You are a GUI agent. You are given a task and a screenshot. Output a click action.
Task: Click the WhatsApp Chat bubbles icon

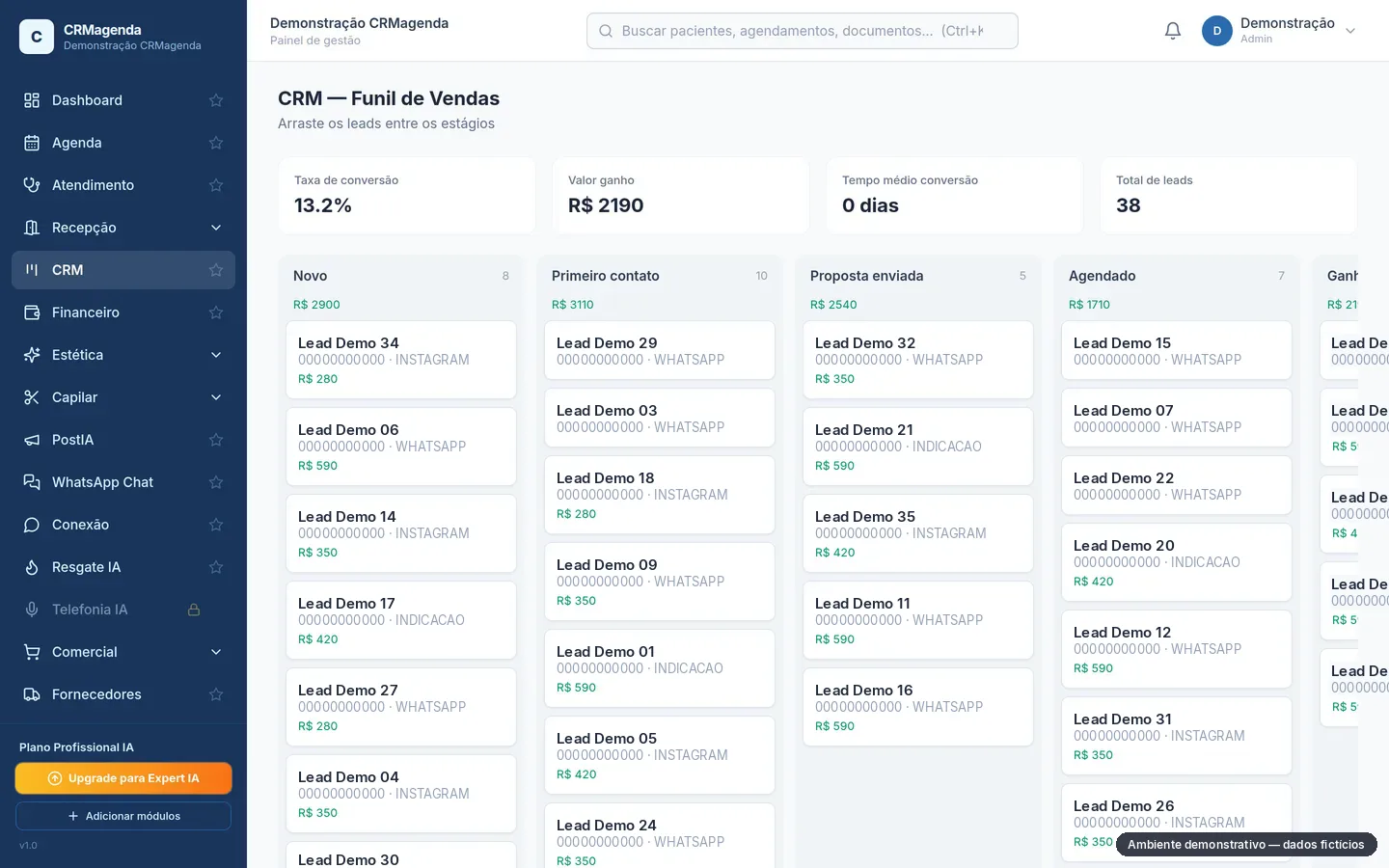pos(32,482)
